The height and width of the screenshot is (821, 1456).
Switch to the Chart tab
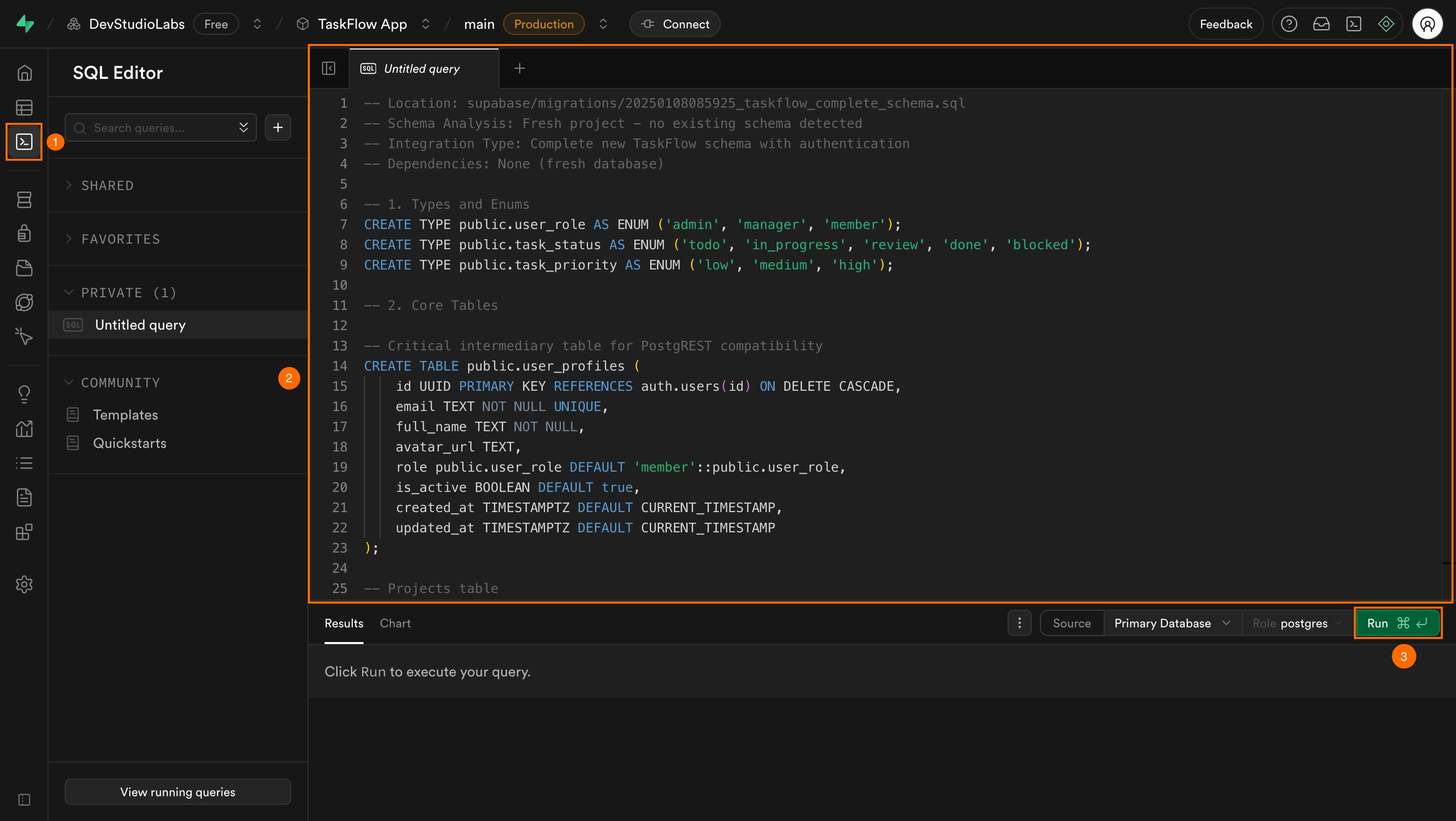394,623
